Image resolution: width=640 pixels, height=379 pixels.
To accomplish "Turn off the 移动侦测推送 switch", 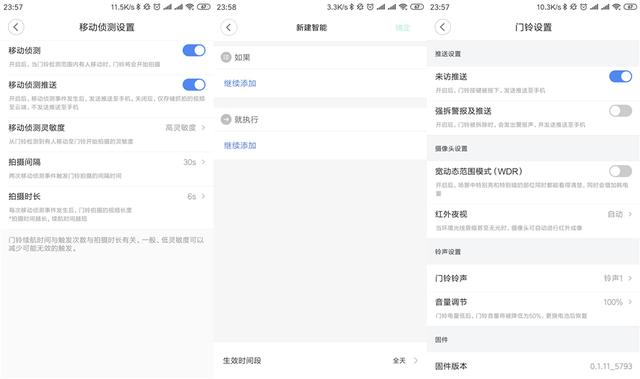I will [x=194, y=84].
